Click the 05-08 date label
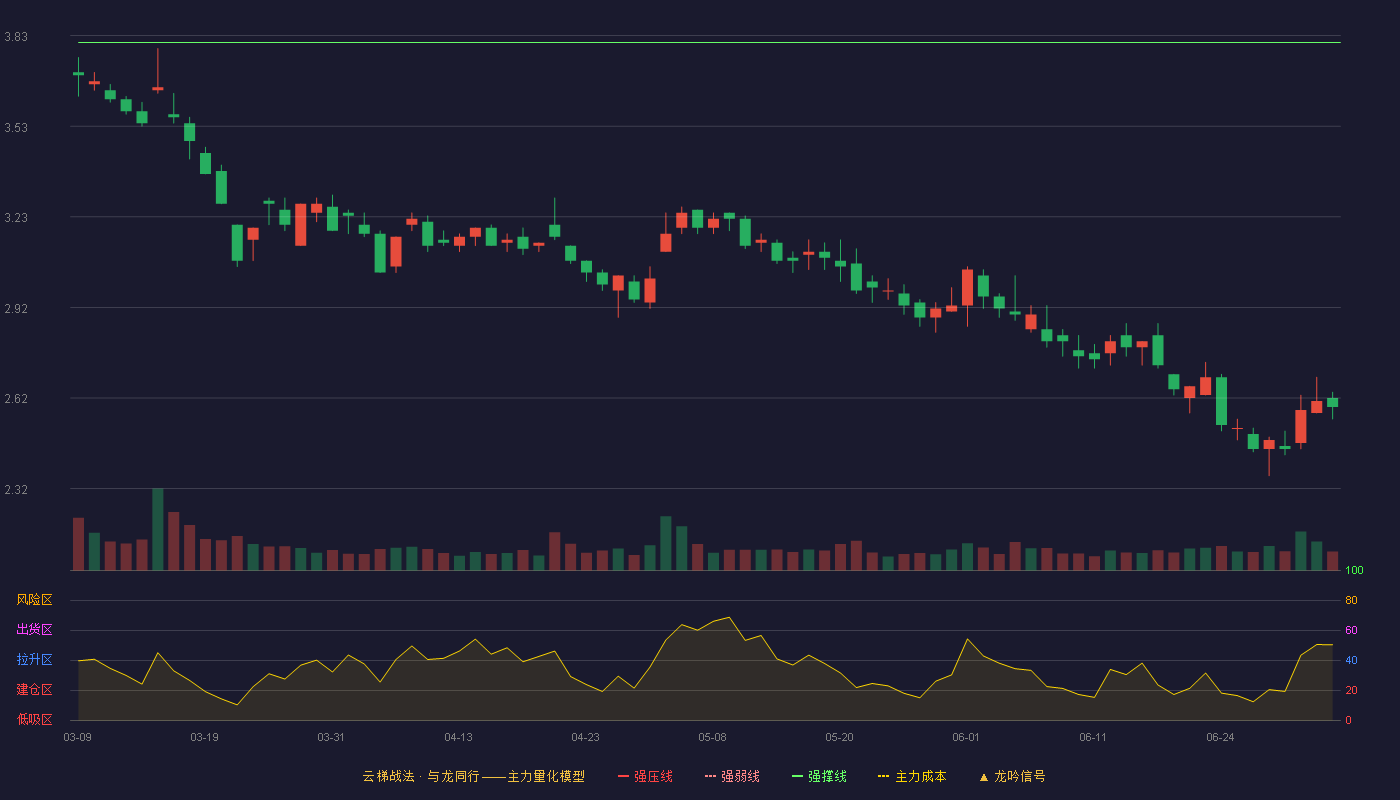This screenshot has height=800, width=1400. [x=712, y=737]
